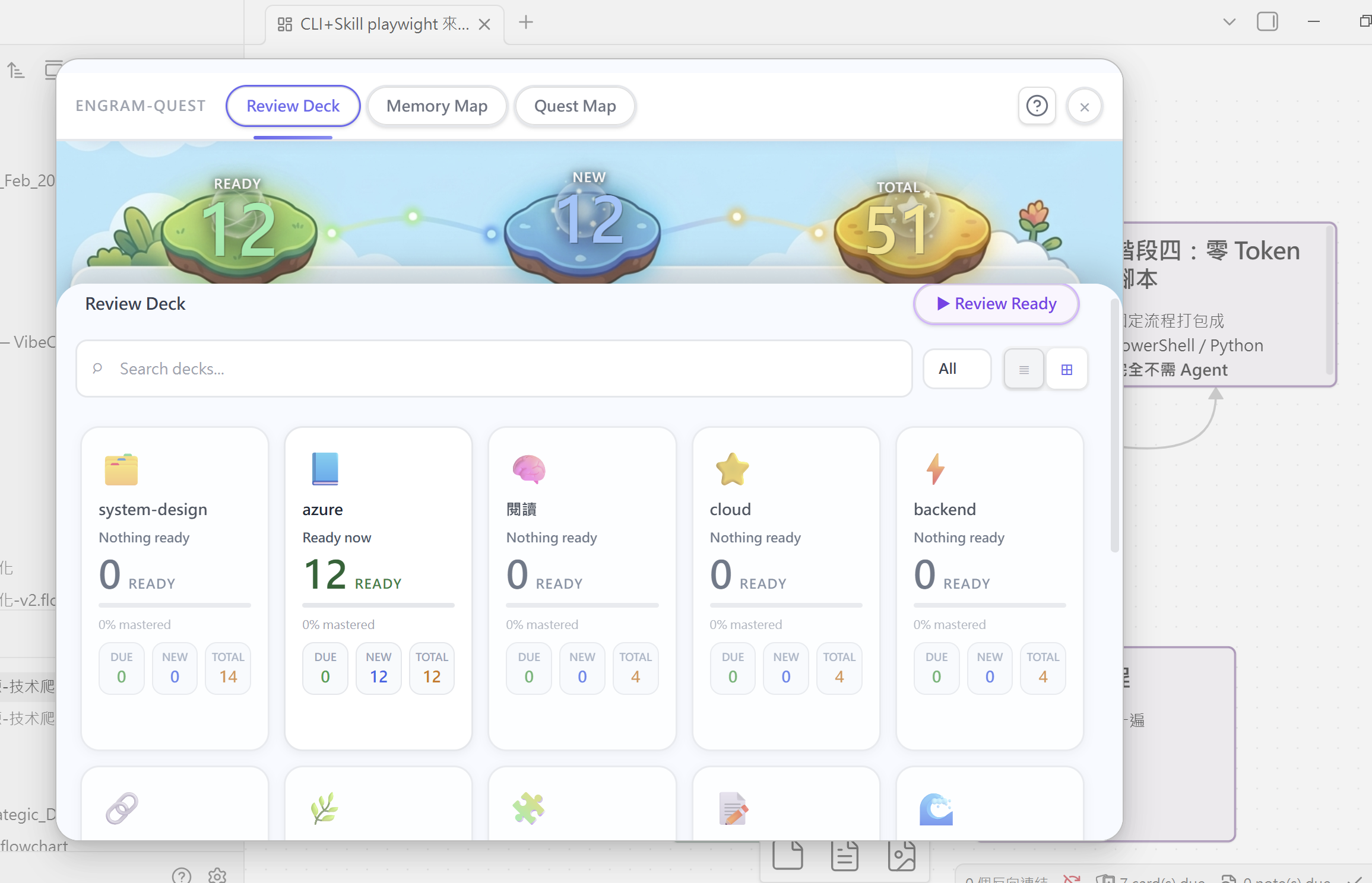Close the Engram-Quest modal with the X
Image resolution: width=1372 pixels, height=883 pixels.
click(x=1084, y=107)
